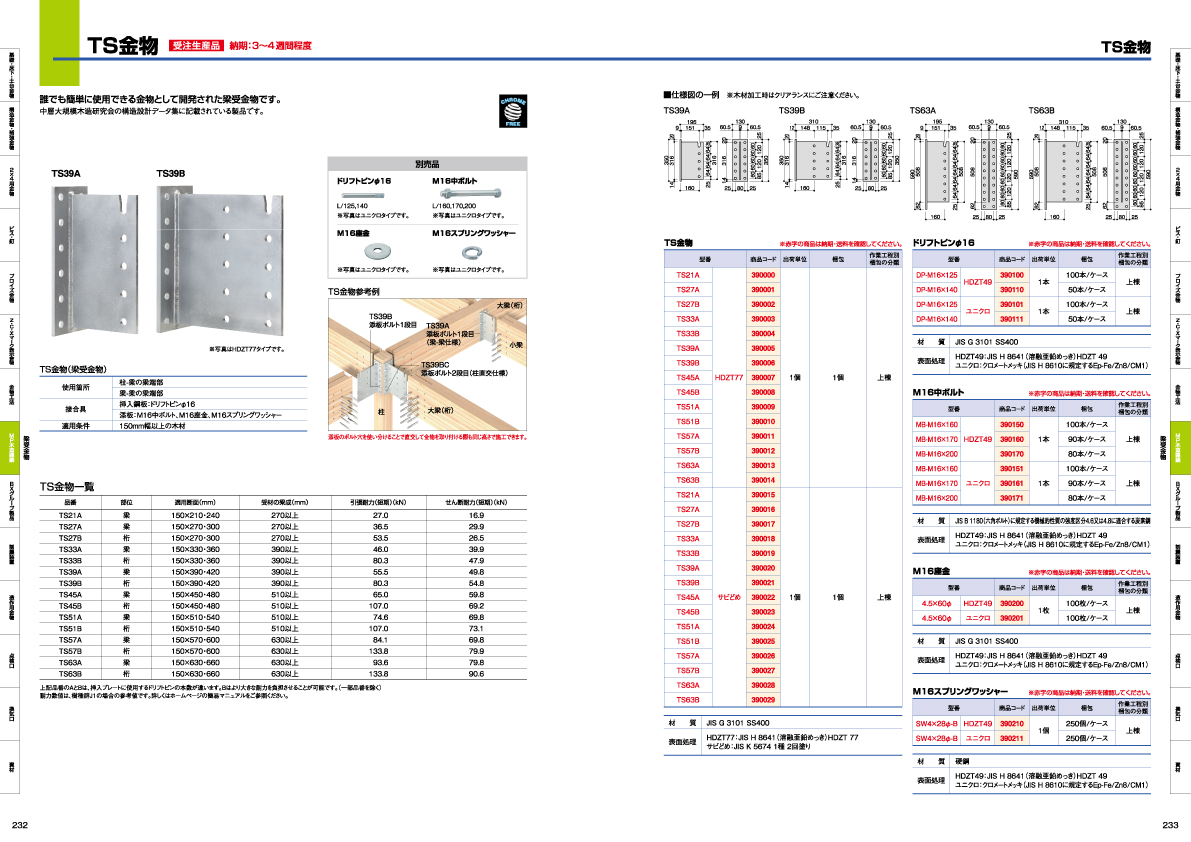Select spring washer code 390211
This screenshot has width=1191, height=842.
1012,738
